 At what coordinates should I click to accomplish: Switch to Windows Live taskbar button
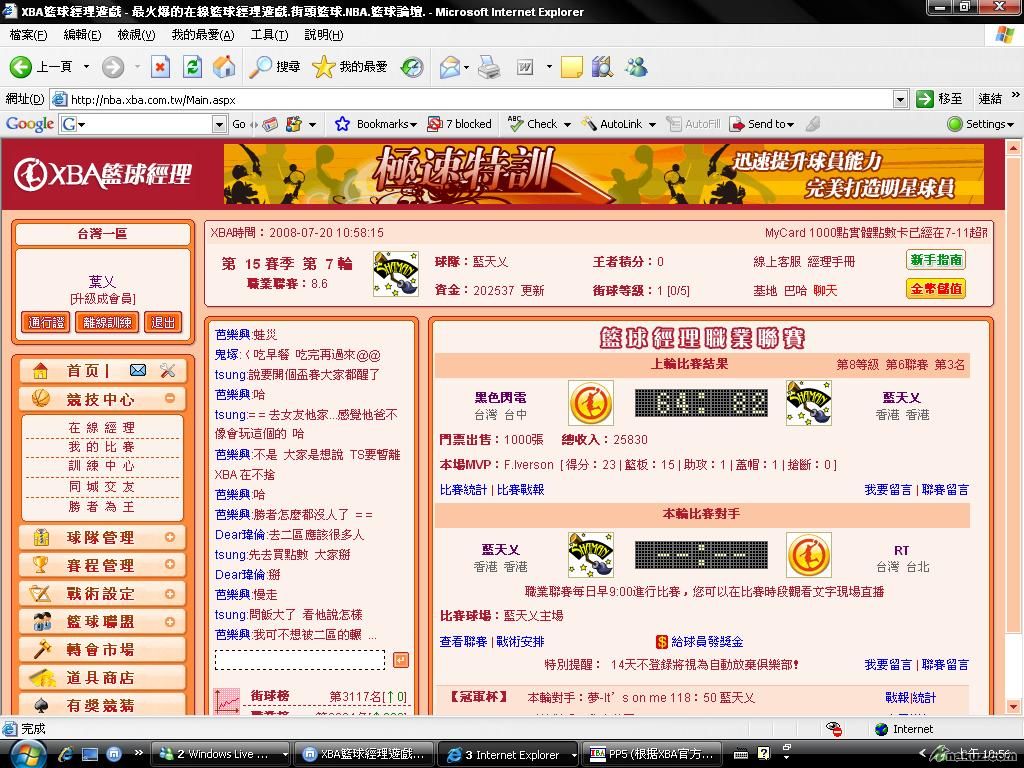(x=221, y=754)
